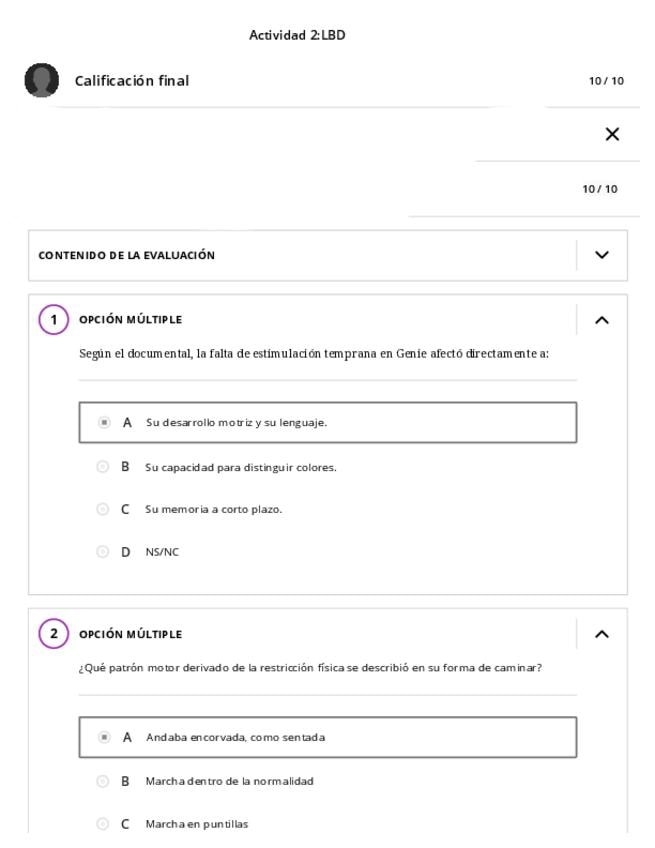Expand the Contenido de la Evaluación section
Image resolution: width=655 pixels, height=848 pixels.
click(601, 255)
